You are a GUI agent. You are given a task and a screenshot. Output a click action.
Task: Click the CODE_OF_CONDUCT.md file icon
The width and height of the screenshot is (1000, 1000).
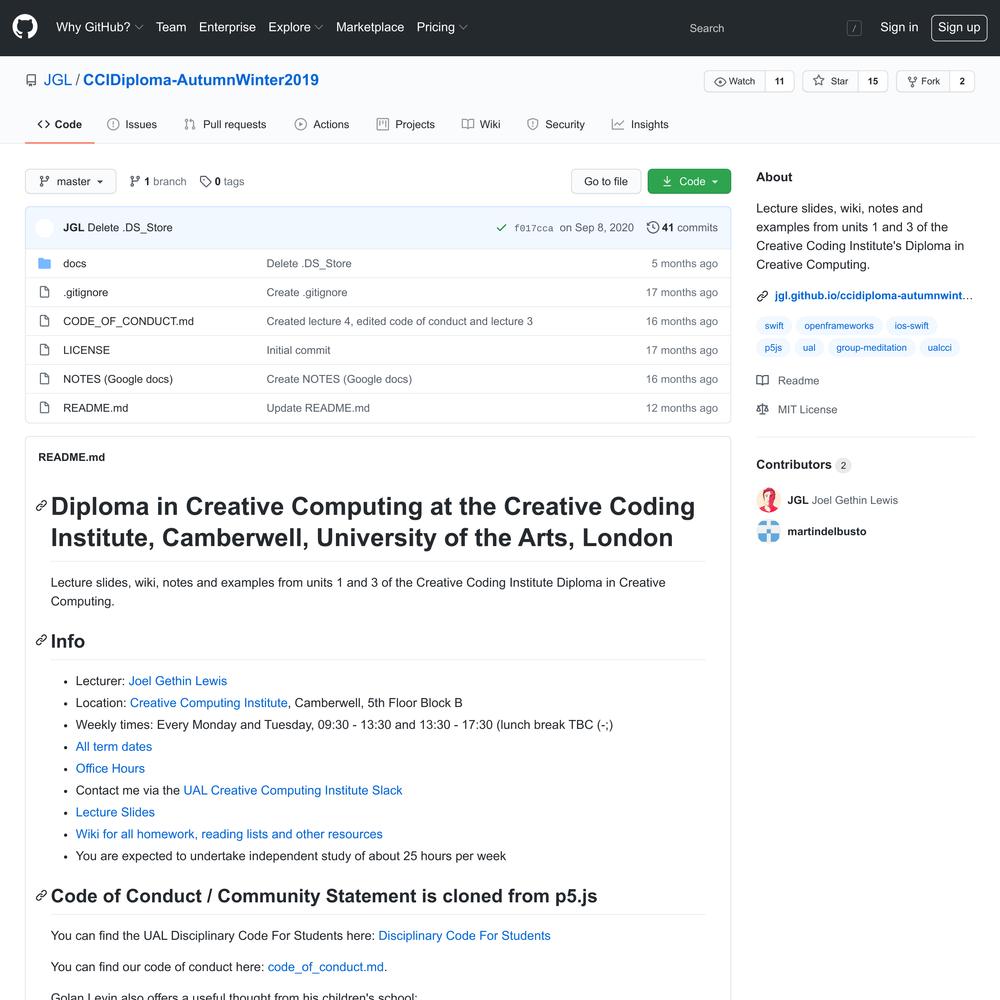coord(44,321)
